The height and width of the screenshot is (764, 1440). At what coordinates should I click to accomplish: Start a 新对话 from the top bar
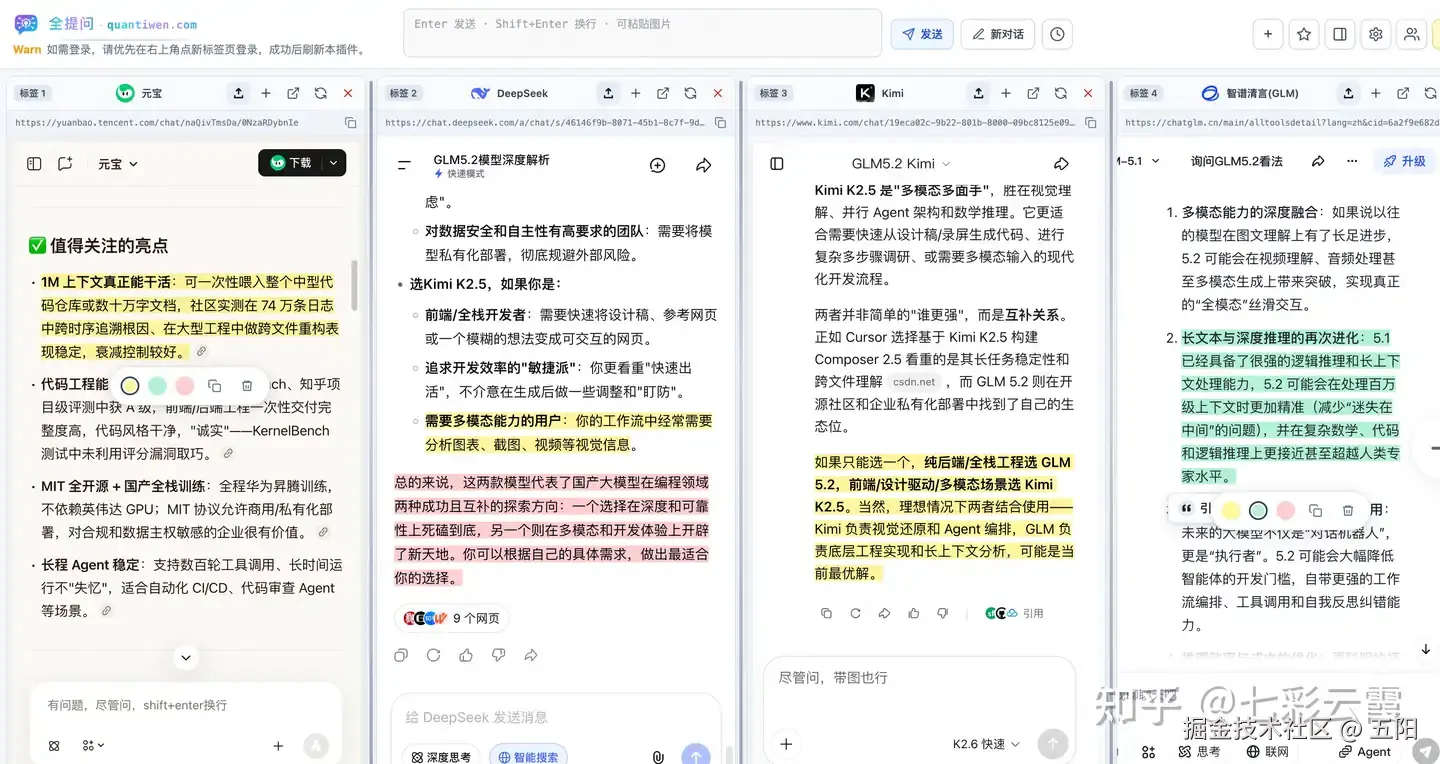(998, 34)
